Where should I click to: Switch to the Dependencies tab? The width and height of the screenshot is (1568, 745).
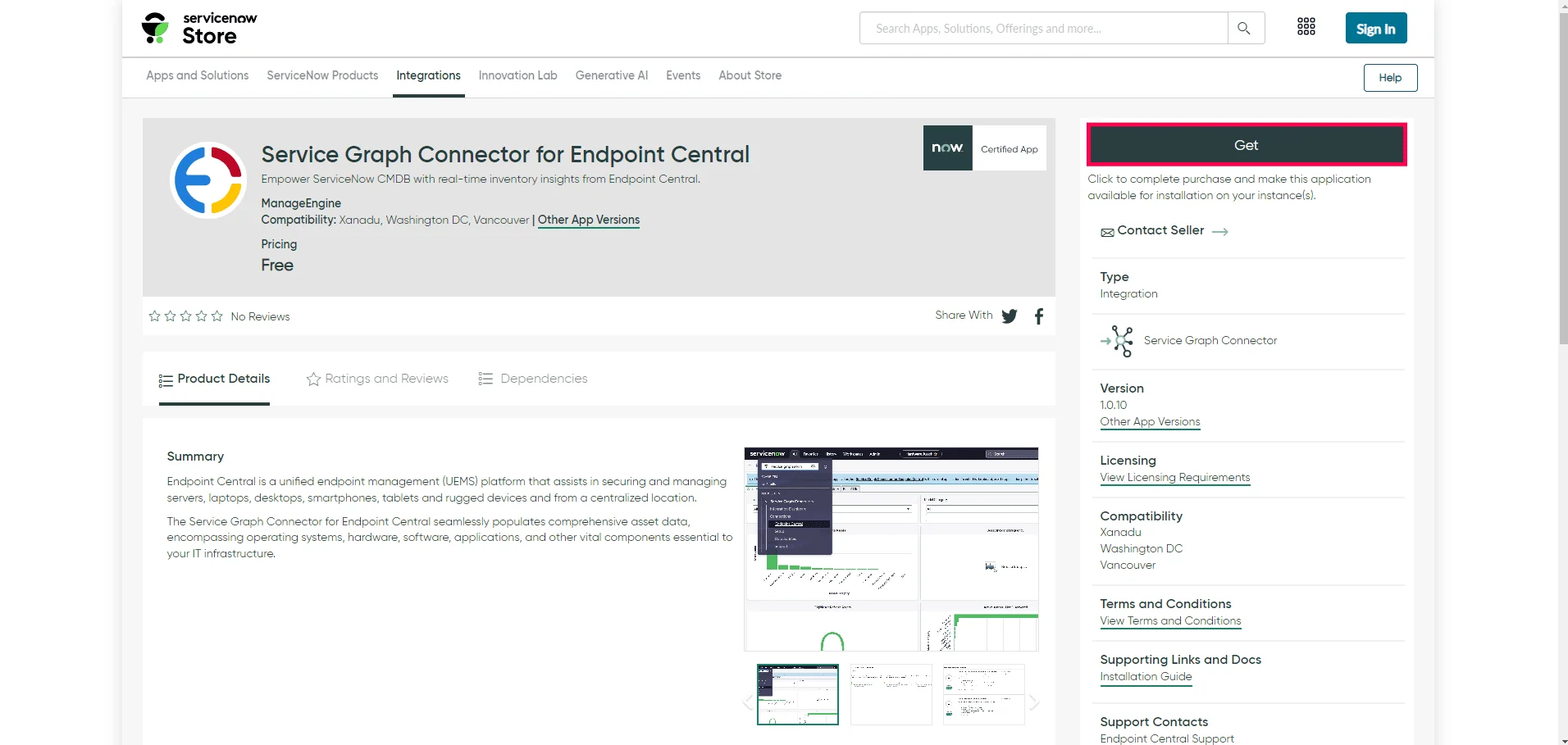click(533, 379)
